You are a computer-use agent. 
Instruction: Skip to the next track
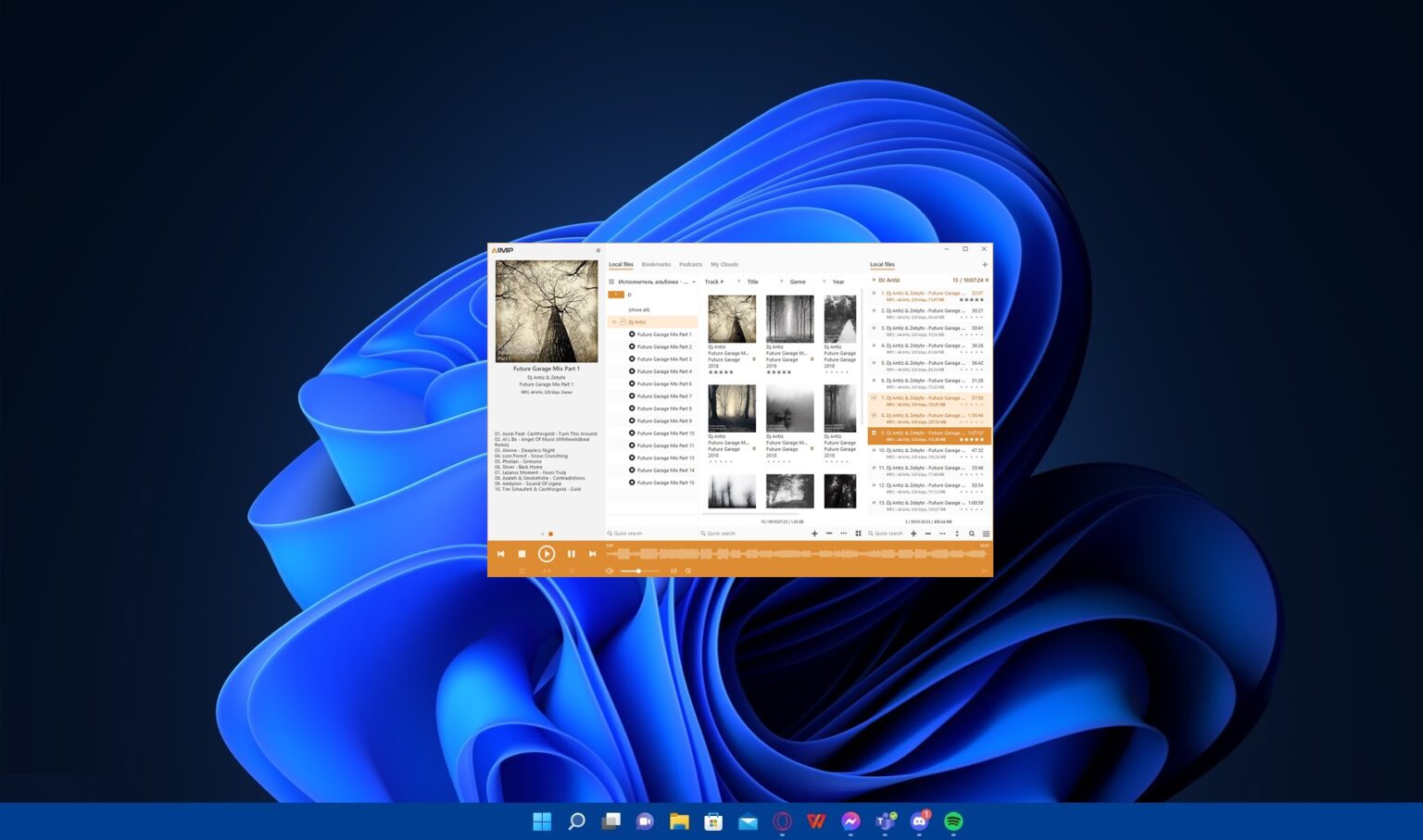tap(593, 554)
